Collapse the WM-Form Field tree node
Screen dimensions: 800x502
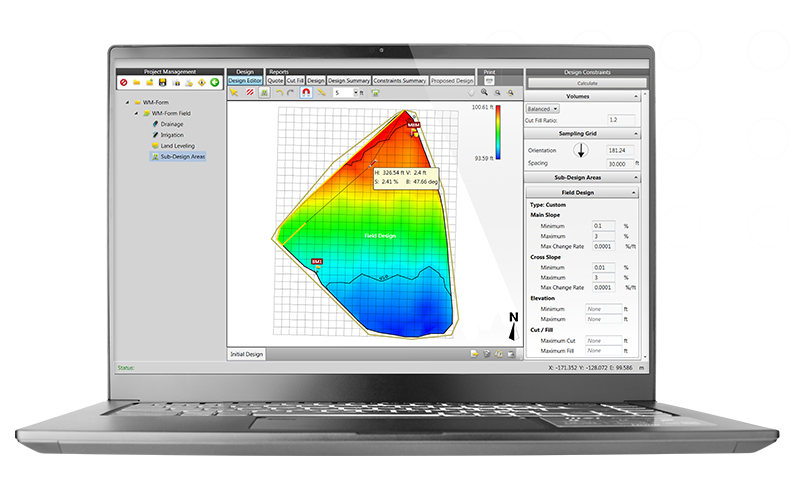[x=136, y=114]
